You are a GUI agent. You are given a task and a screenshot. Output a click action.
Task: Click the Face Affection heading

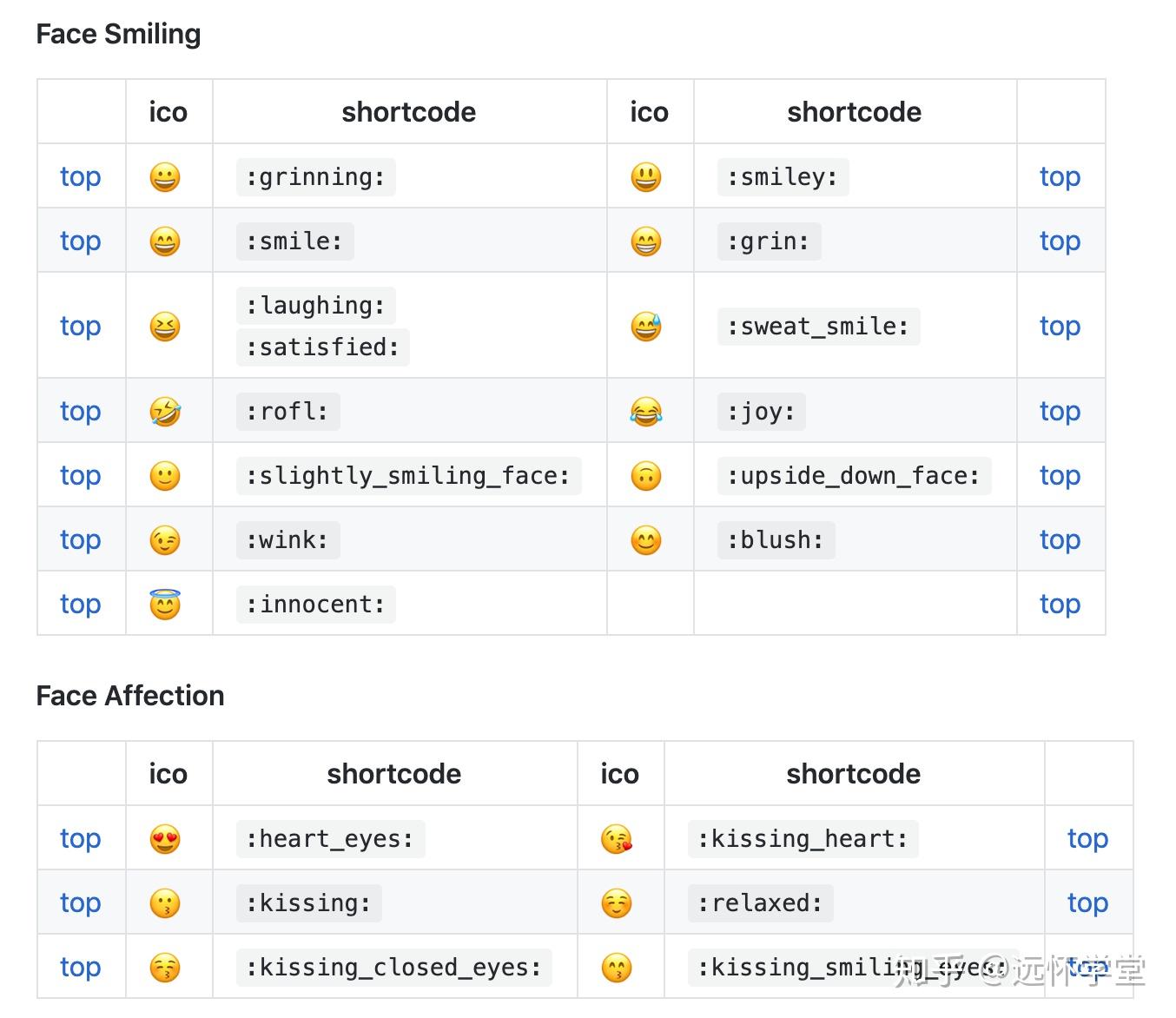coord(130,696)
